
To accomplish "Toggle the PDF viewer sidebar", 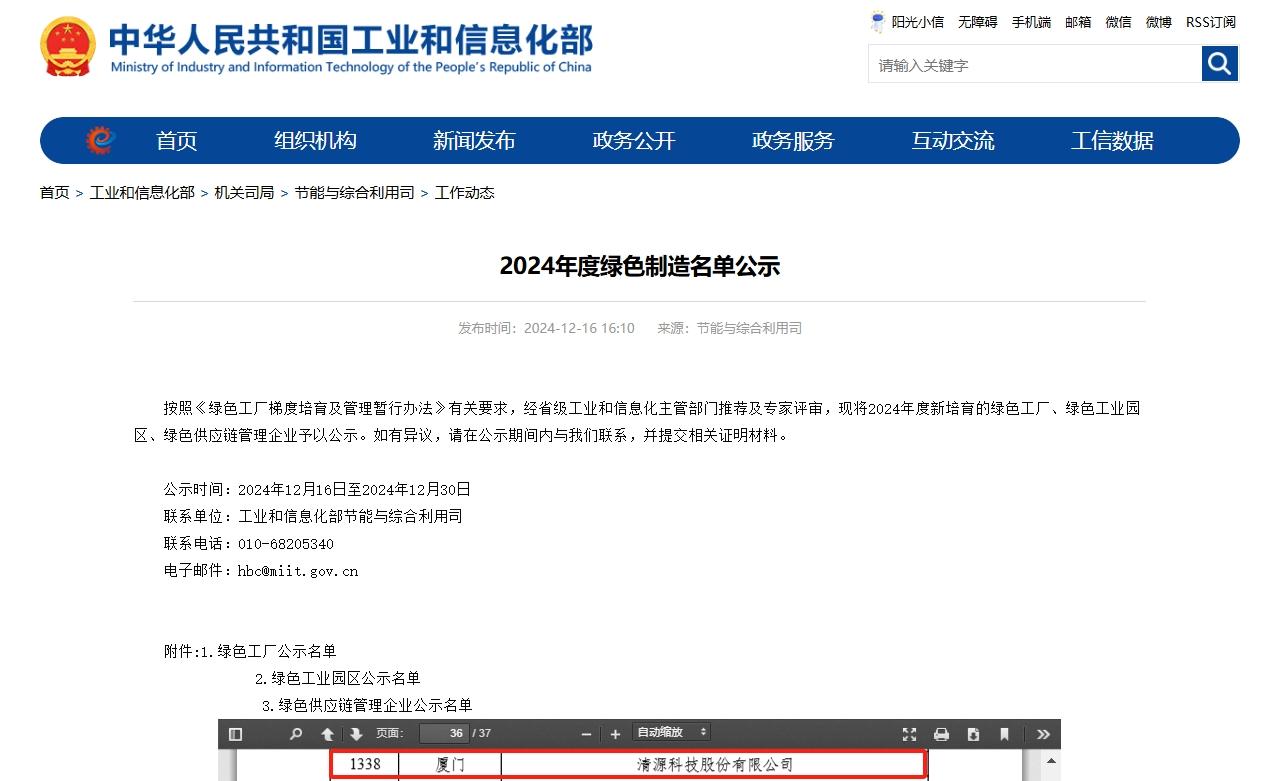I will (x=235, y=734).
